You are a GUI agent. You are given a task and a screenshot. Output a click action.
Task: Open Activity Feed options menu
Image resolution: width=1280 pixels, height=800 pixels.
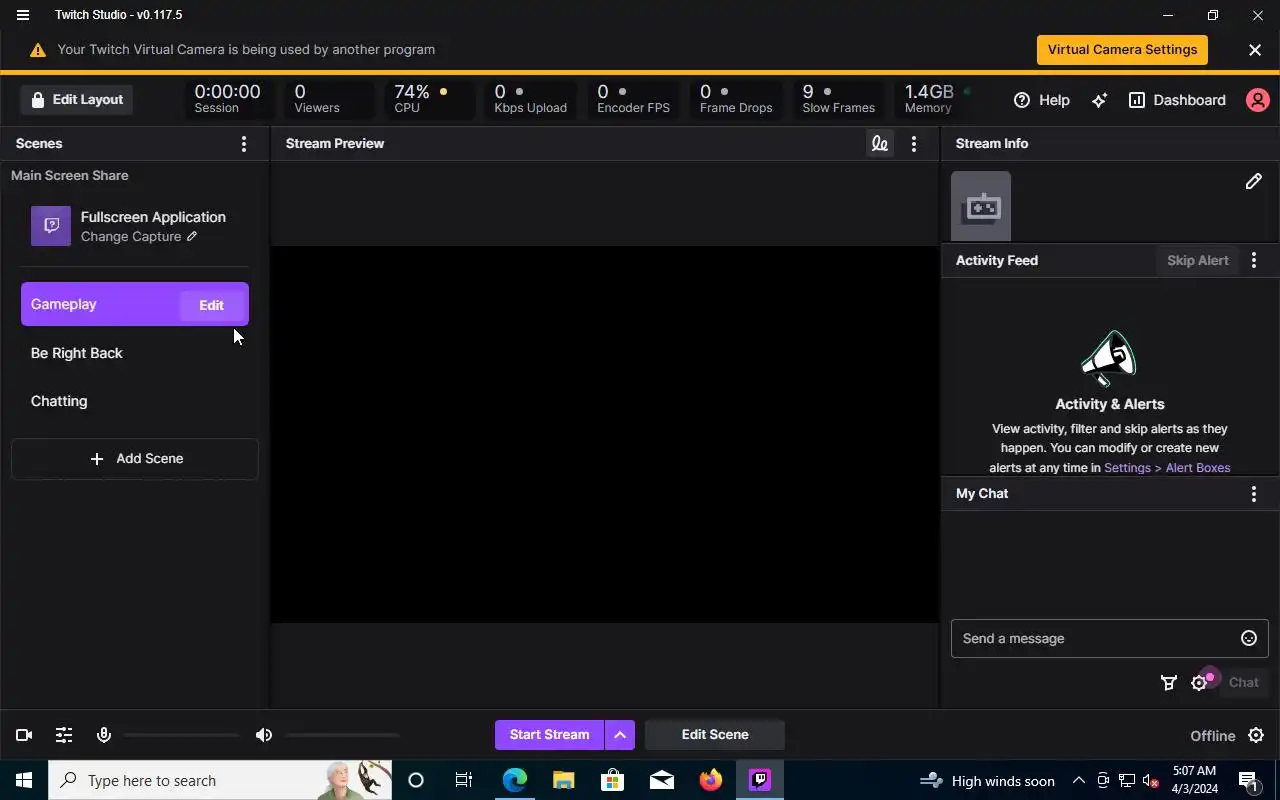click(x=1254, y=260)
